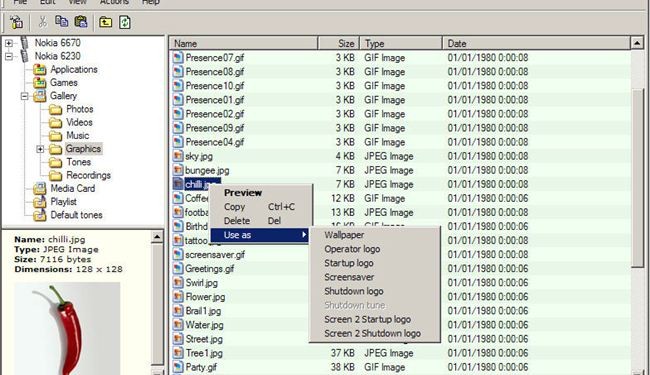
Task: Open the Use as submenu arrow
Action: [x=304, y=235]
